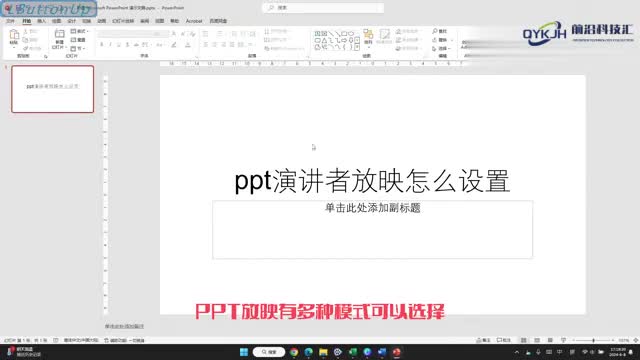The image size is (640, 360).
Task: Switch to the 开始 (Home) ribbon tab
Action: click(x=27, y=21)
